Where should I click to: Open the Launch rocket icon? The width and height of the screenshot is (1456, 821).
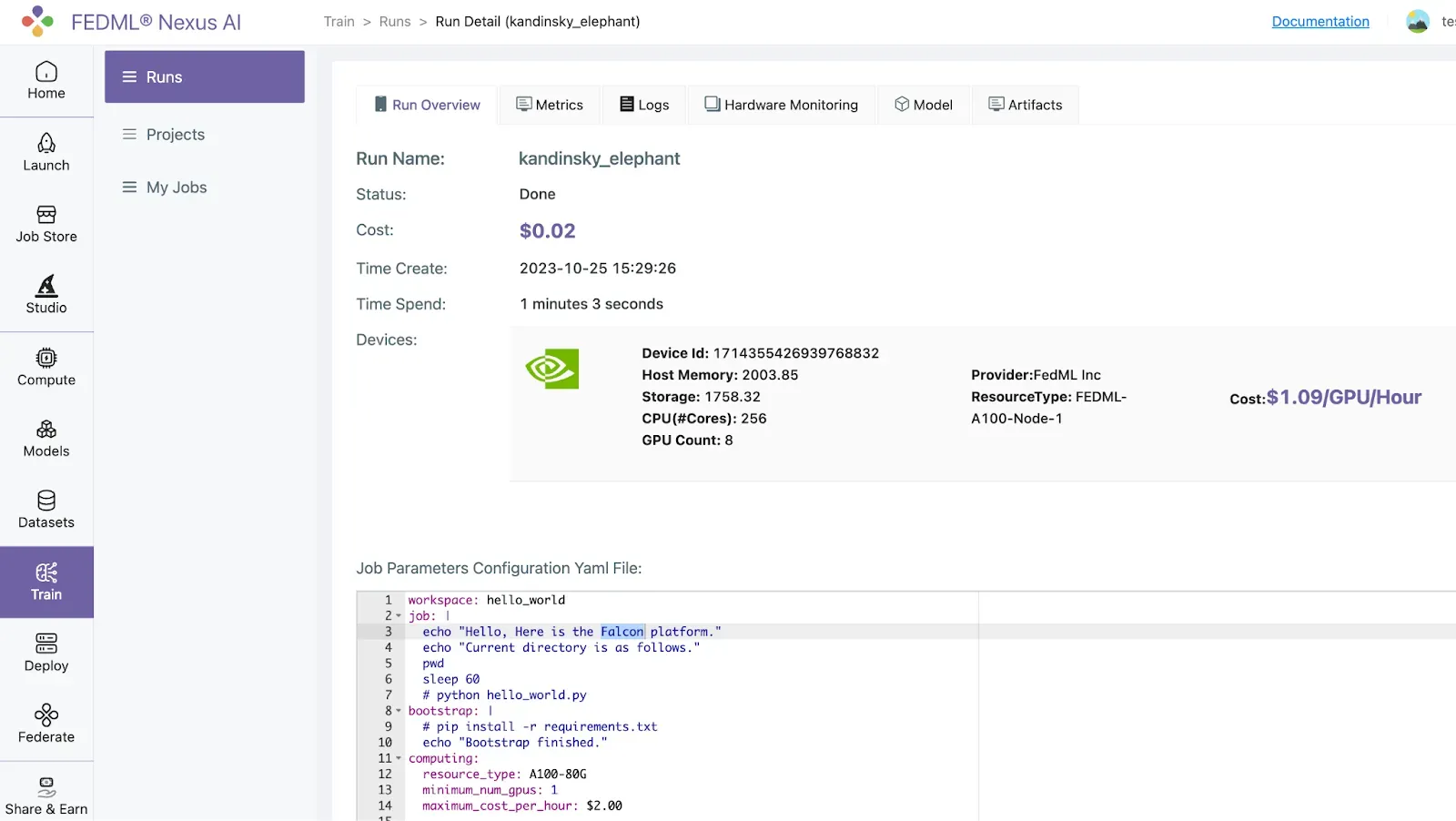pyautogui.click(x=46, y=143)
